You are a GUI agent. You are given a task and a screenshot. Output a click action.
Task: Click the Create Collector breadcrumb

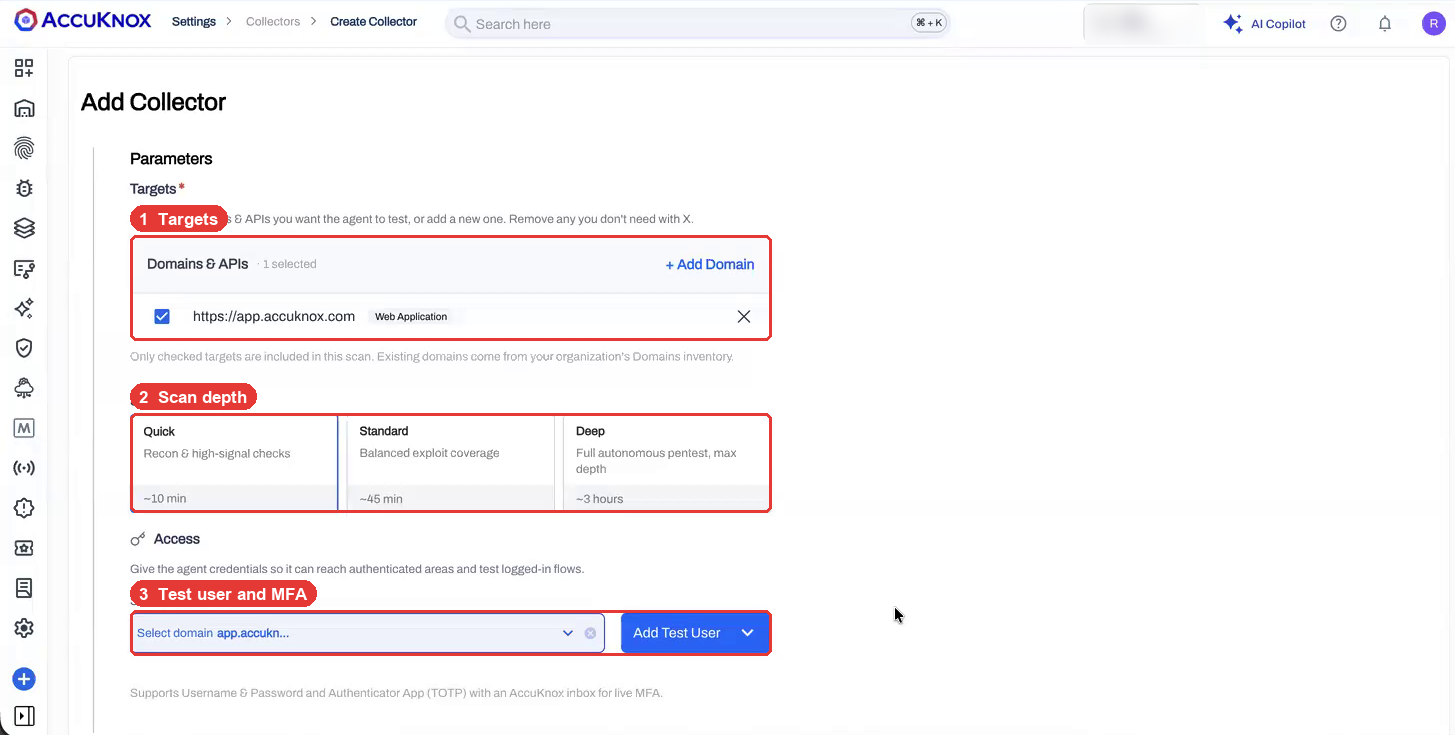coord(374,21)
